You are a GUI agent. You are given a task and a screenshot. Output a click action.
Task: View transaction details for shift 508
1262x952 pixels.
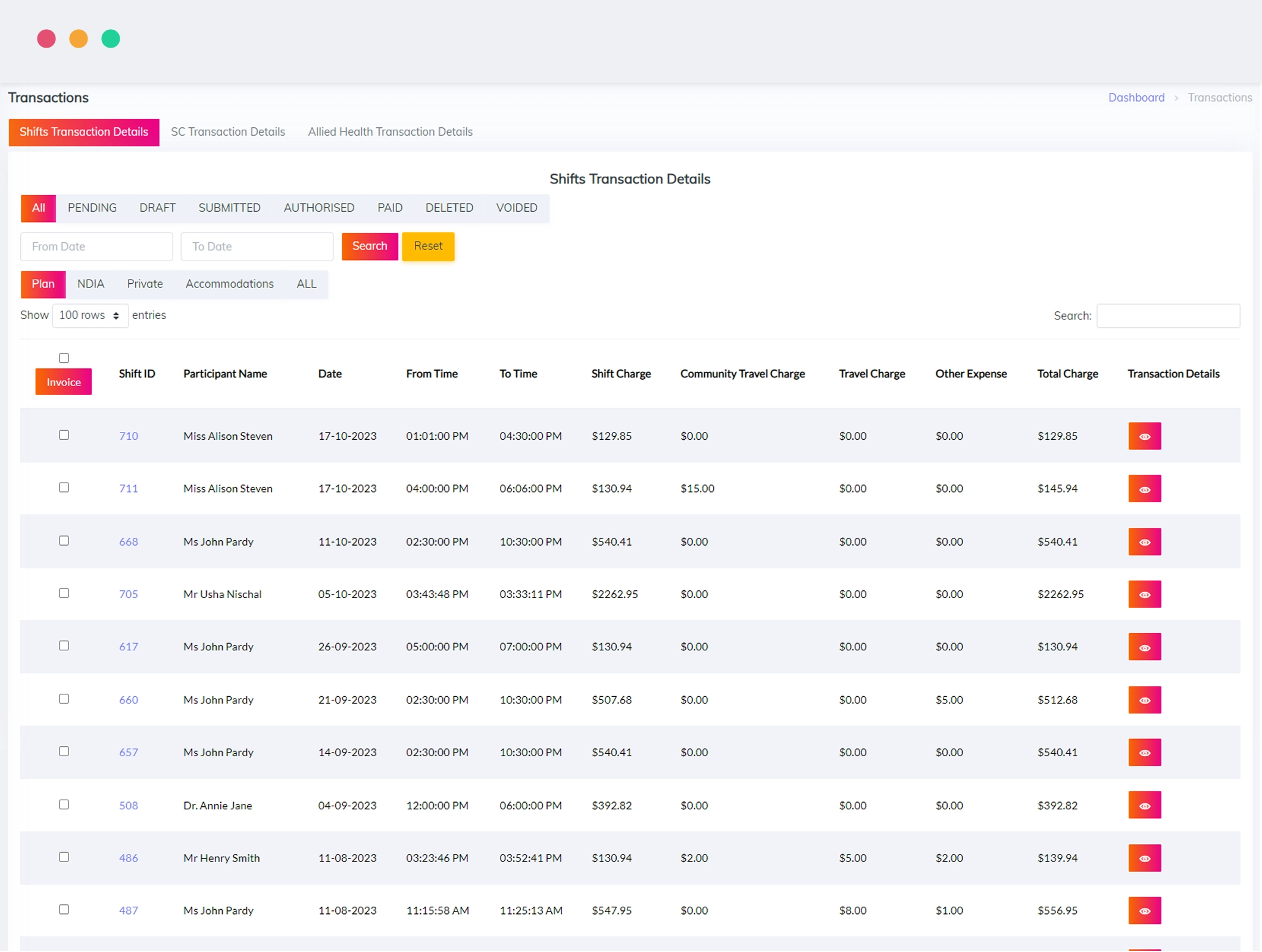pos(1144,805)
